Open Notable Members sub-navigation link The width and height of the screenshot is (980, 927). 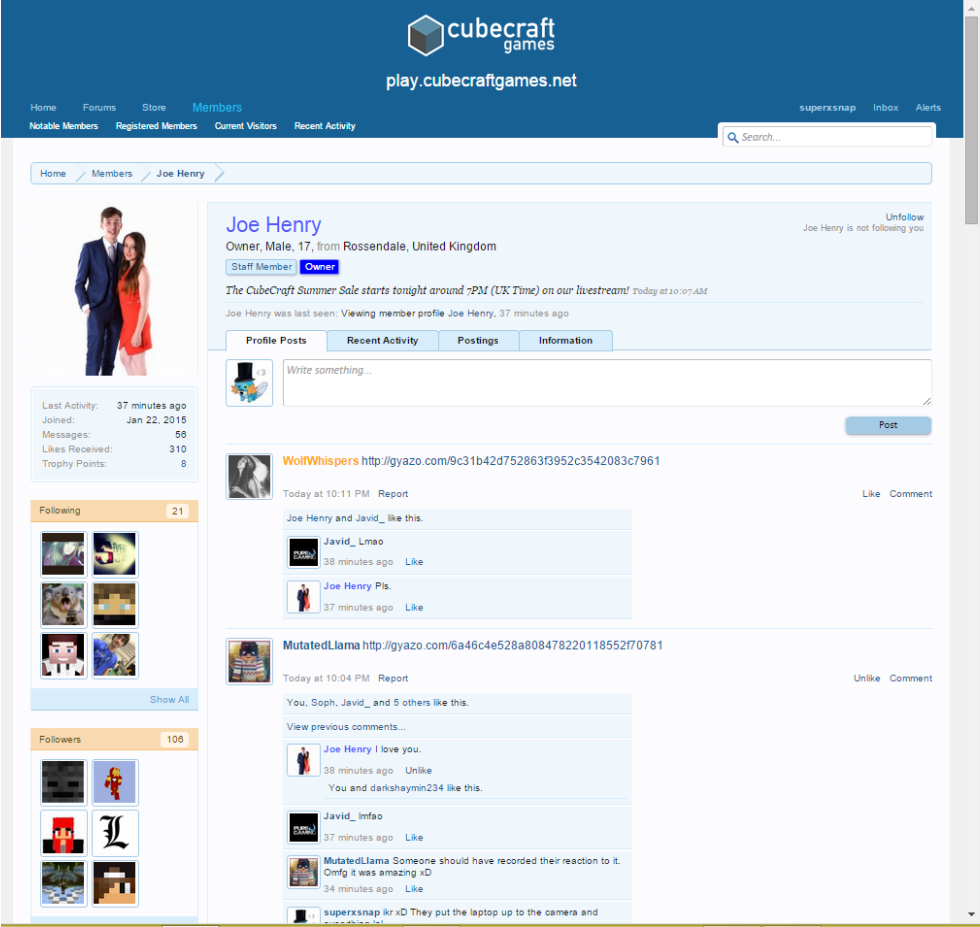(x=64, y=126)
